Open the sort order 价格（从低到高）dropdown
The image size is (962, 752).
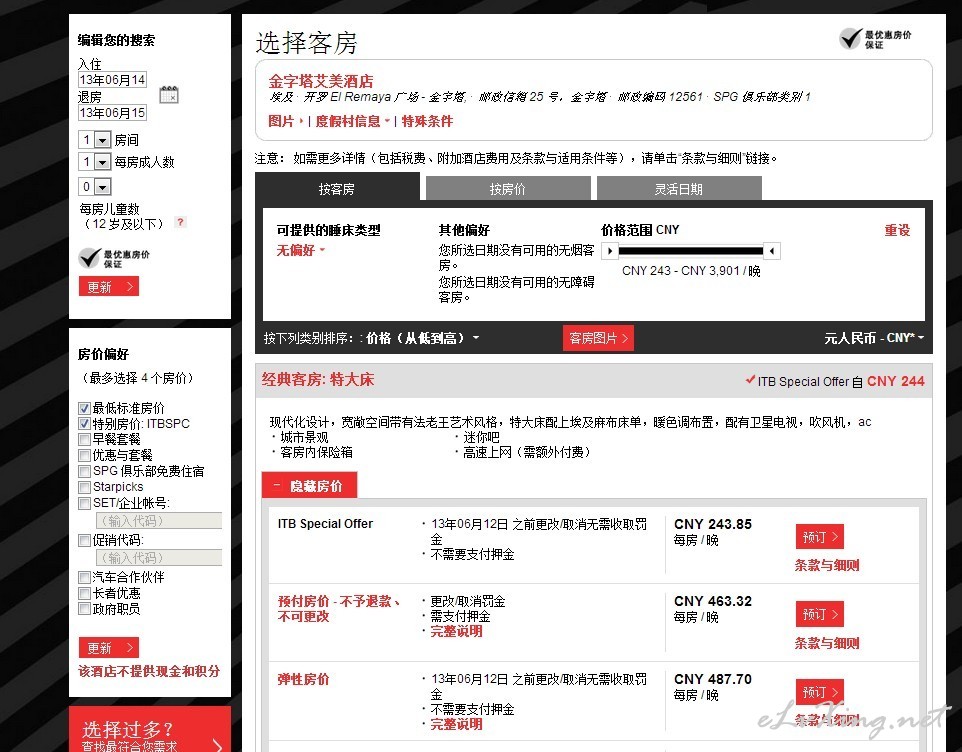423,338
